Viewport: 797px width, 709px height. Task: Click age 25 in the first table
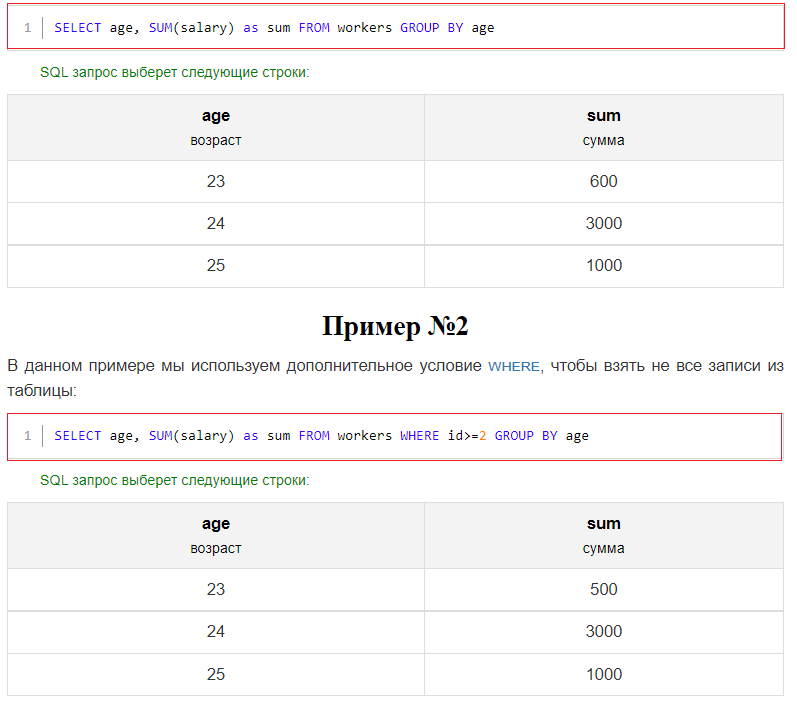click(x=216, y=266)
